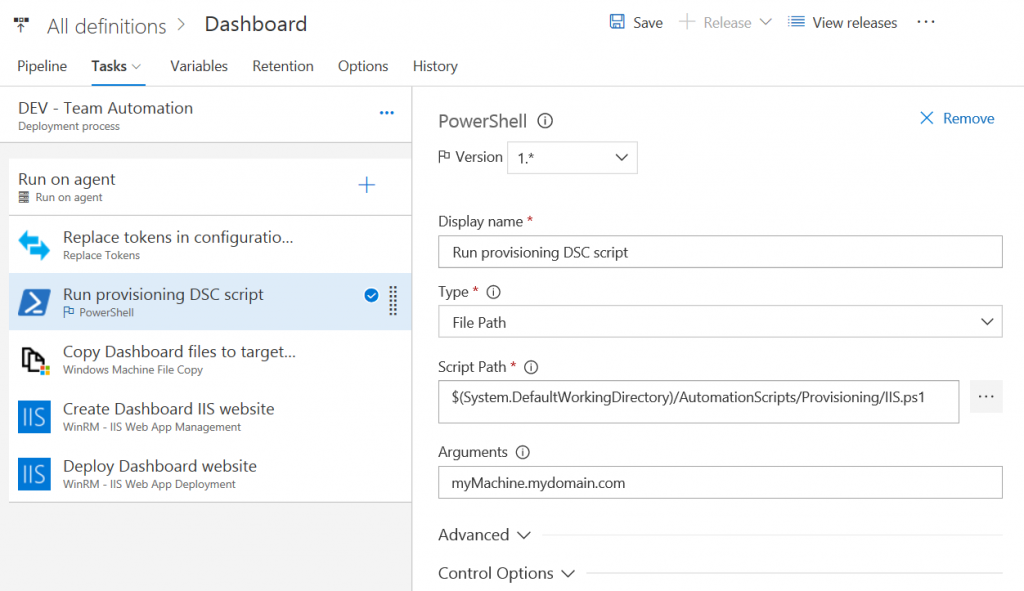Screen dimensions: 1024x591
Task: Switch to the Variables tab
Action: click(199, 66)
